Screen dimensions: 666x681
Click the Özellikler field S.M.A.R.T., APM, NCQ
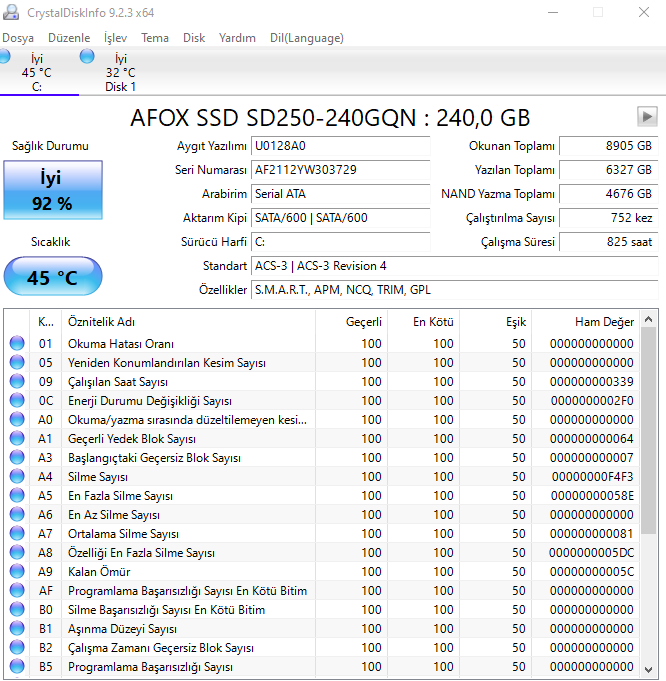coord(455,290)
